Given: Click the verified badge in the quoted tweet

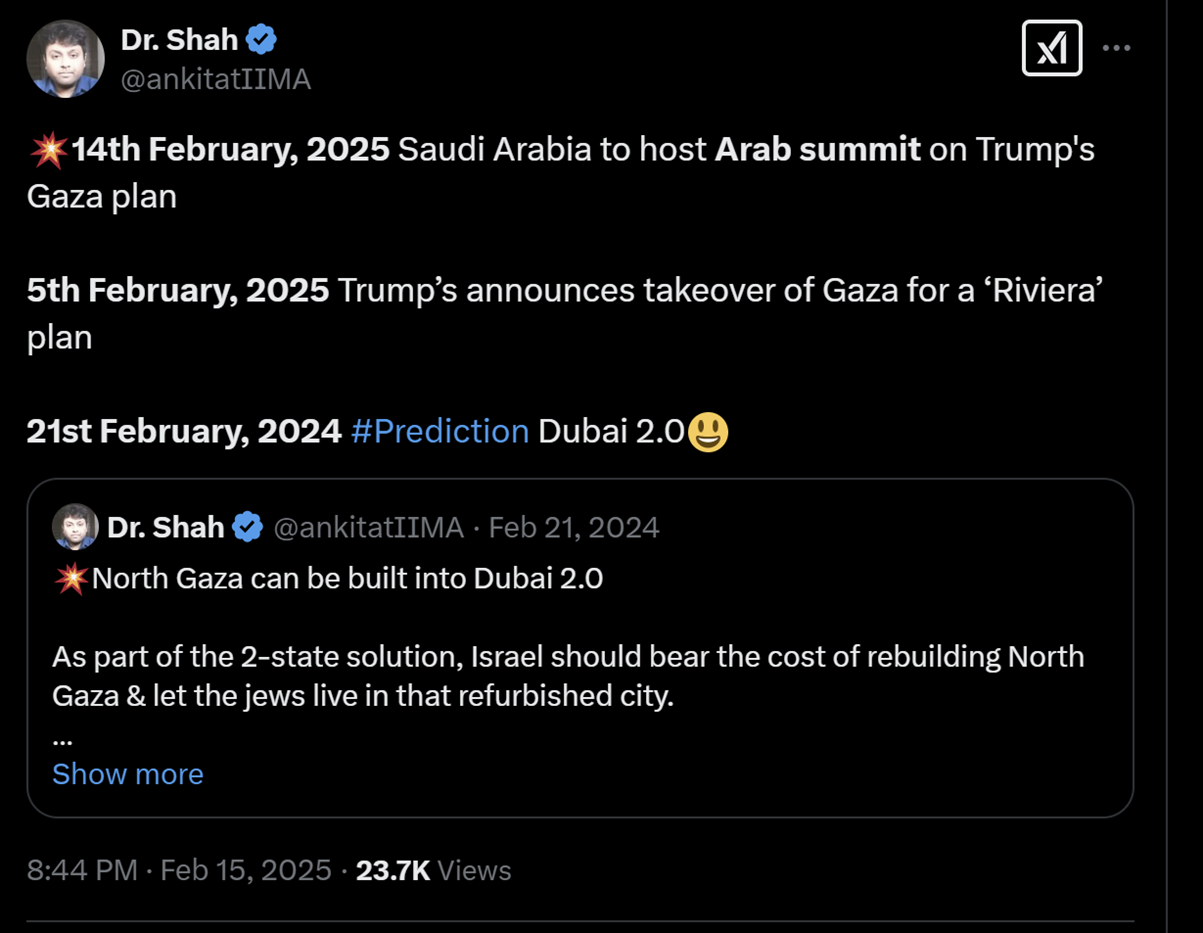Looking at the screenshot, I should click(246, 527).
